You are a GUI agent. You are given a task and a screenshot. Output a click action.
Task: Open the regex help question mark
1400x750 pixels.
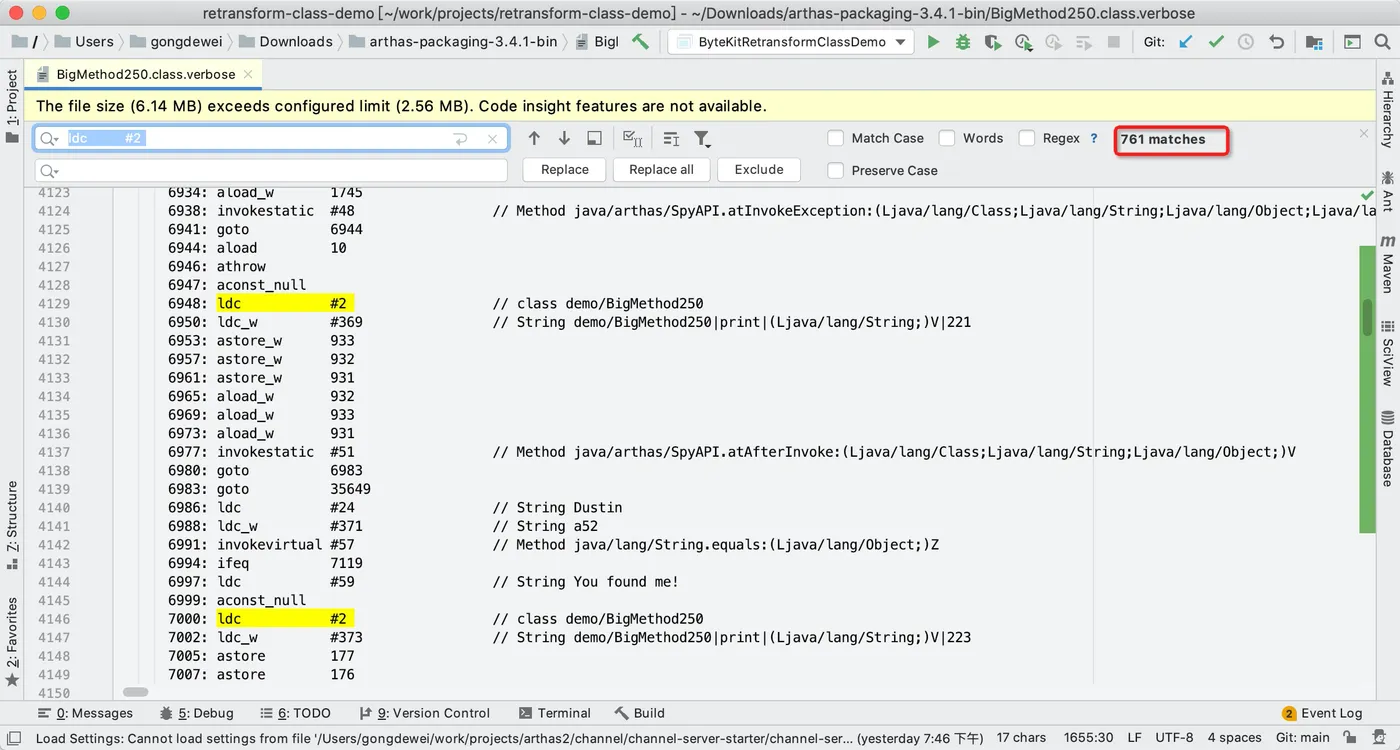(x=1094, y=138)
